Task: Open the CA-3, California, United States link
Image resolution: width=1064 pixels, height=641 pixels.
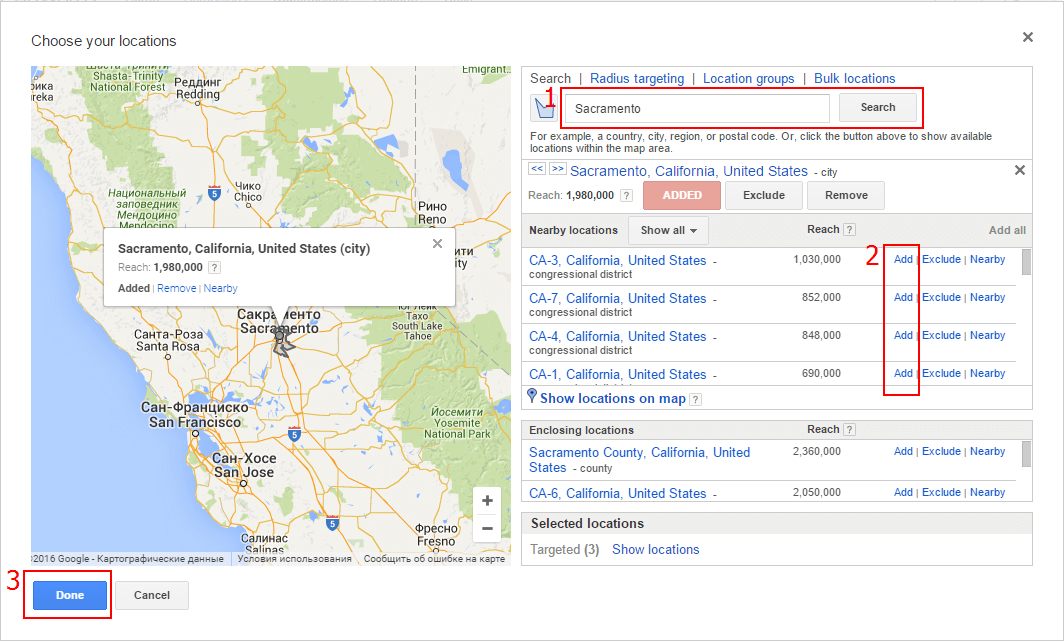Action: (x=618, y=260)
